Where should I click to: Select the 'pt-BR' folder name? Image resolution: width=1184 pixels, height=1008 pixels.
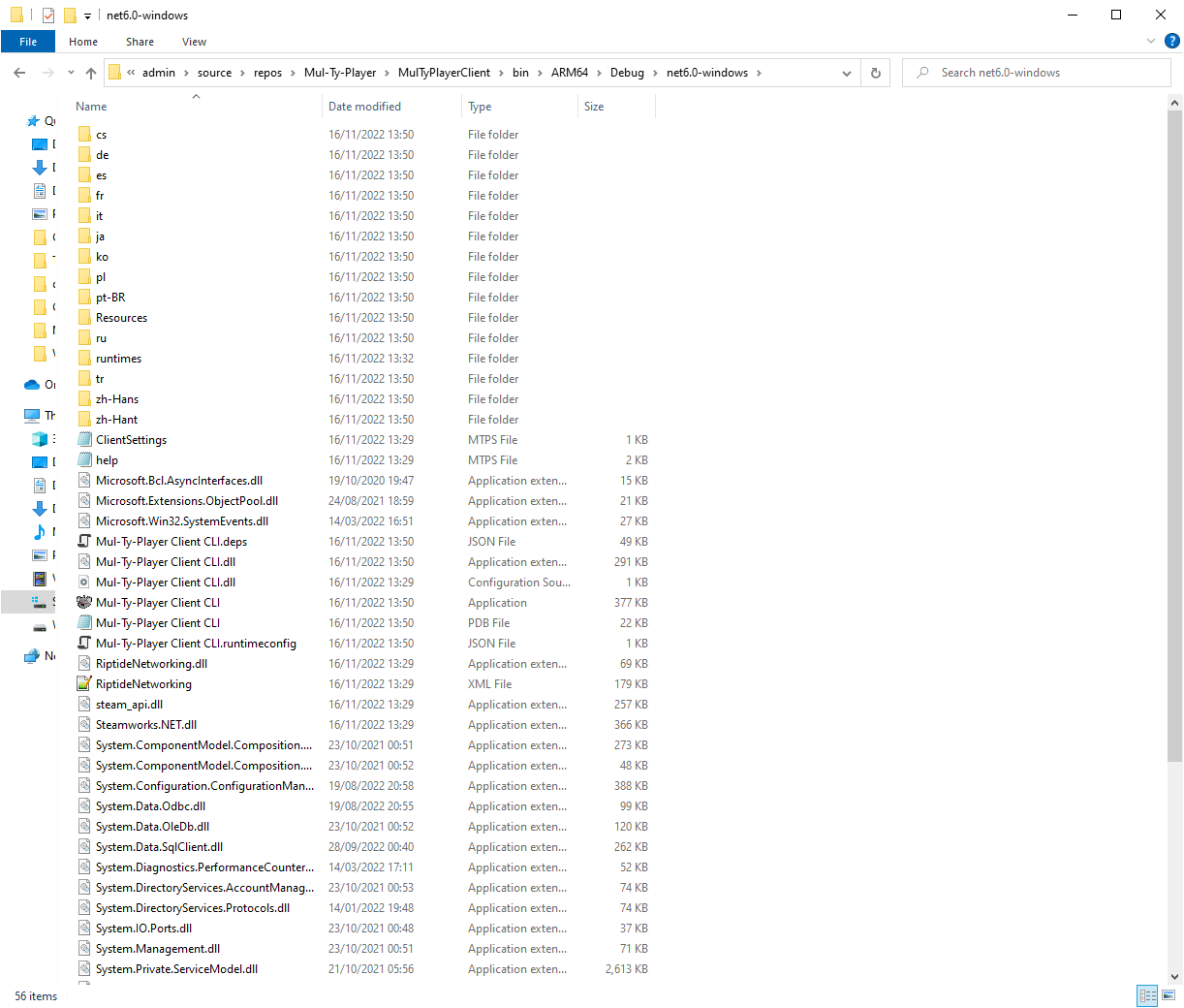[x=110, y=298]
